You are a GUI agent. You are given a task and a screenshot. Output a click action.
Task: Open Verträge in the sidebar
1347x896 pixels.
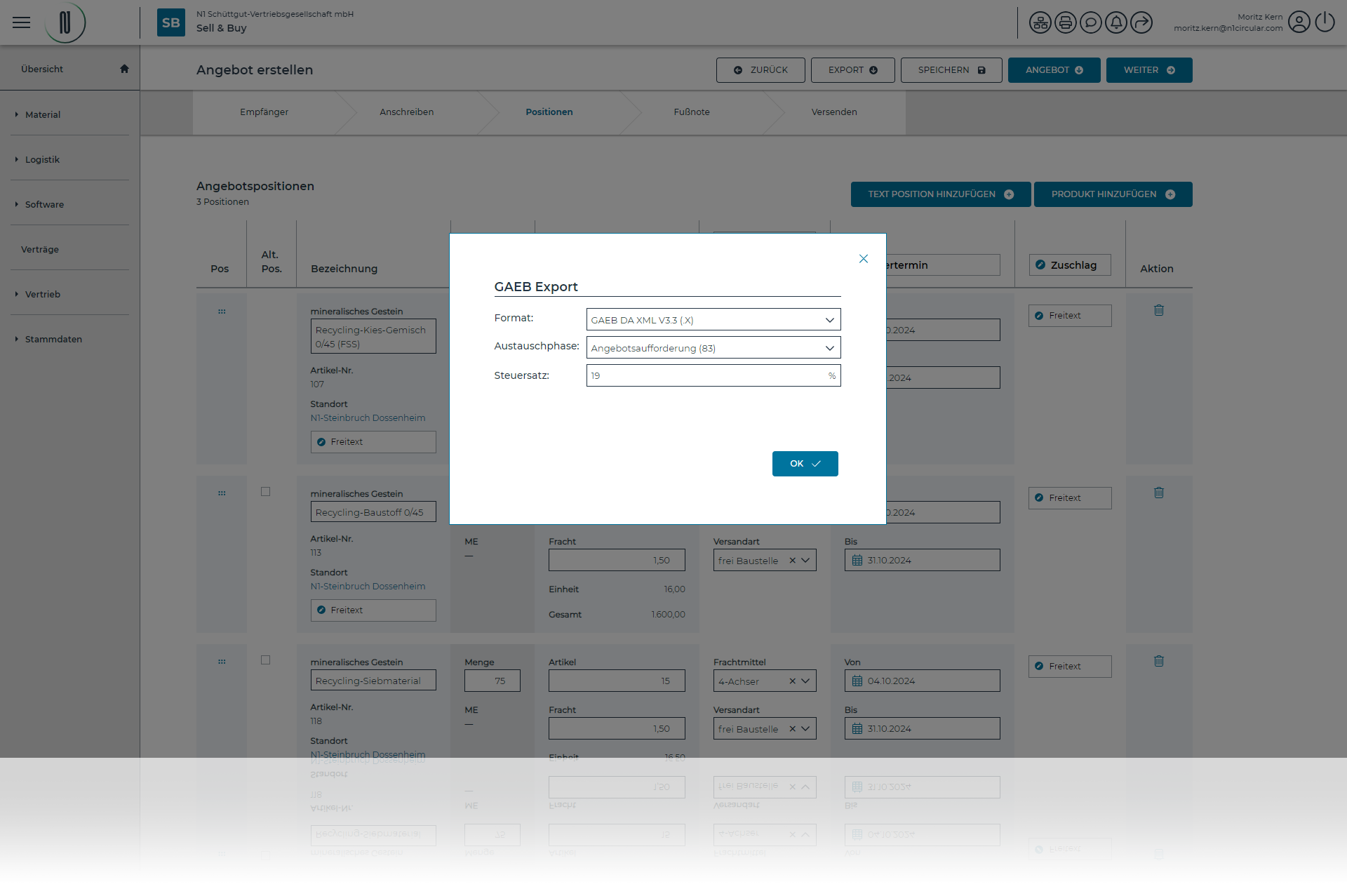click(40, 249)
